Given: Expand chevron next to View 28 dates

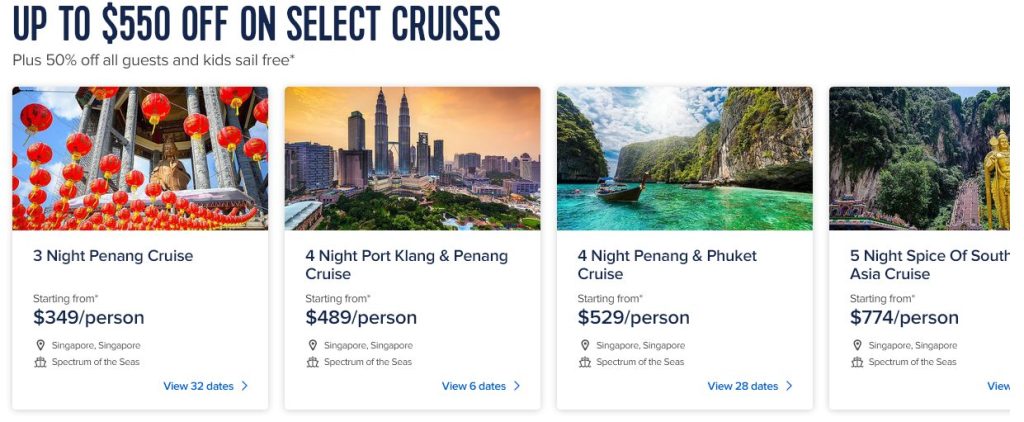Looking at the screenshot, I should 789,386.
